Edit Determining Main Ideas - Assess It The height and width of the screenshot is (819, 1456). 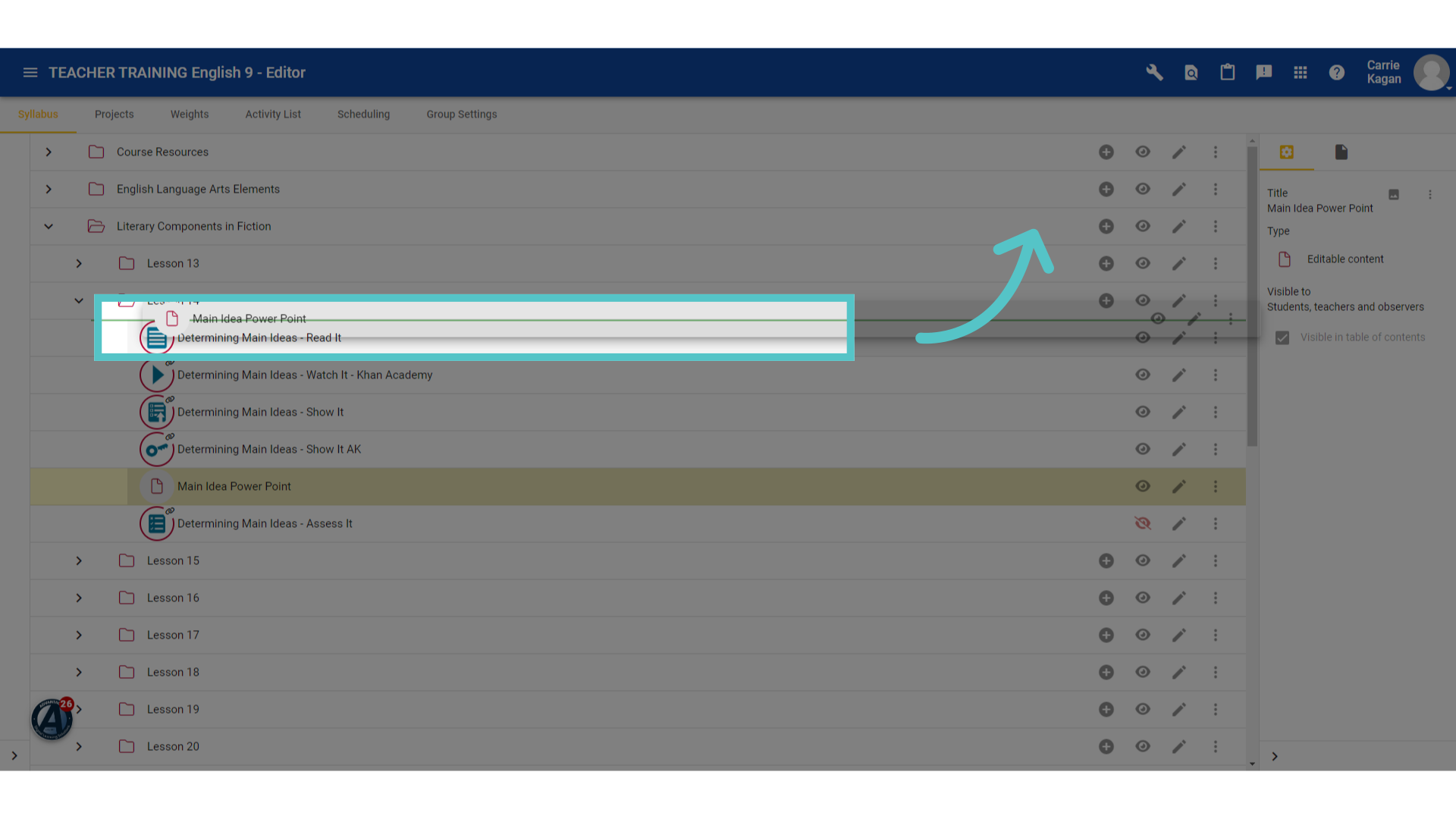point(1178,524)
